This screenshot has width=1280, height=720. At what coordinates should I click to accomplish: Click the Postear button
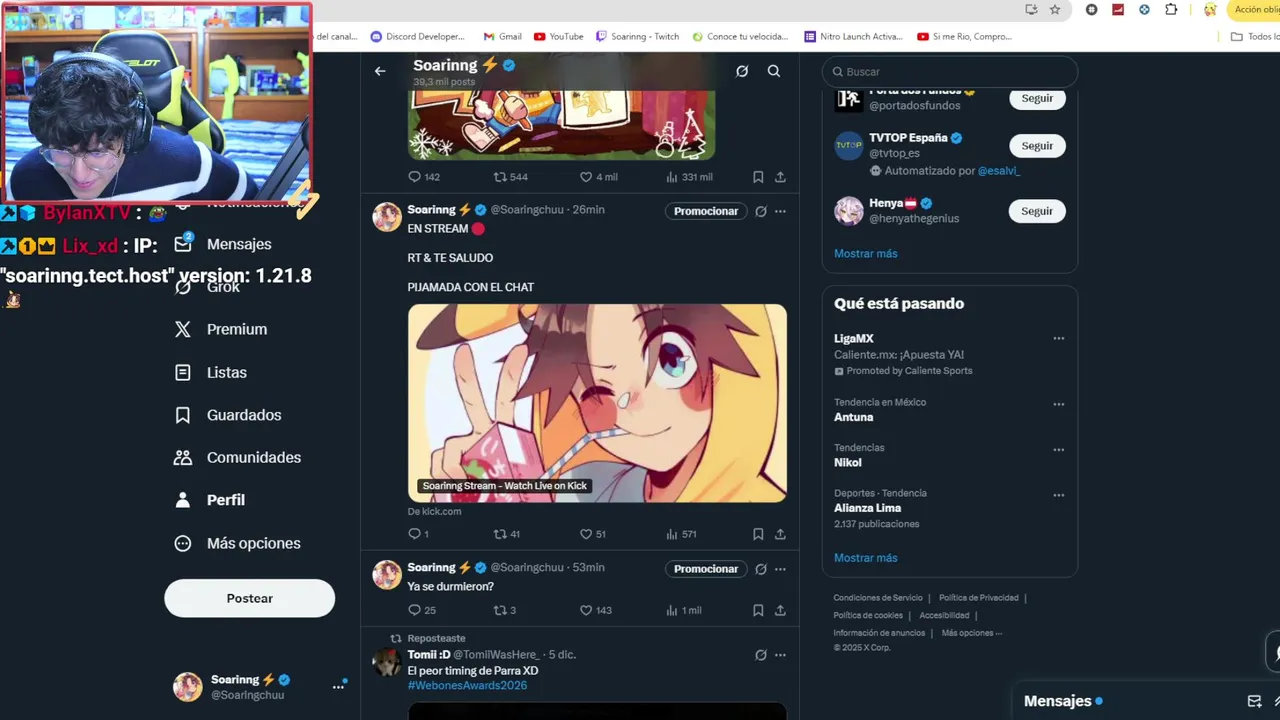pyautogui.click(x=249, y=598)
